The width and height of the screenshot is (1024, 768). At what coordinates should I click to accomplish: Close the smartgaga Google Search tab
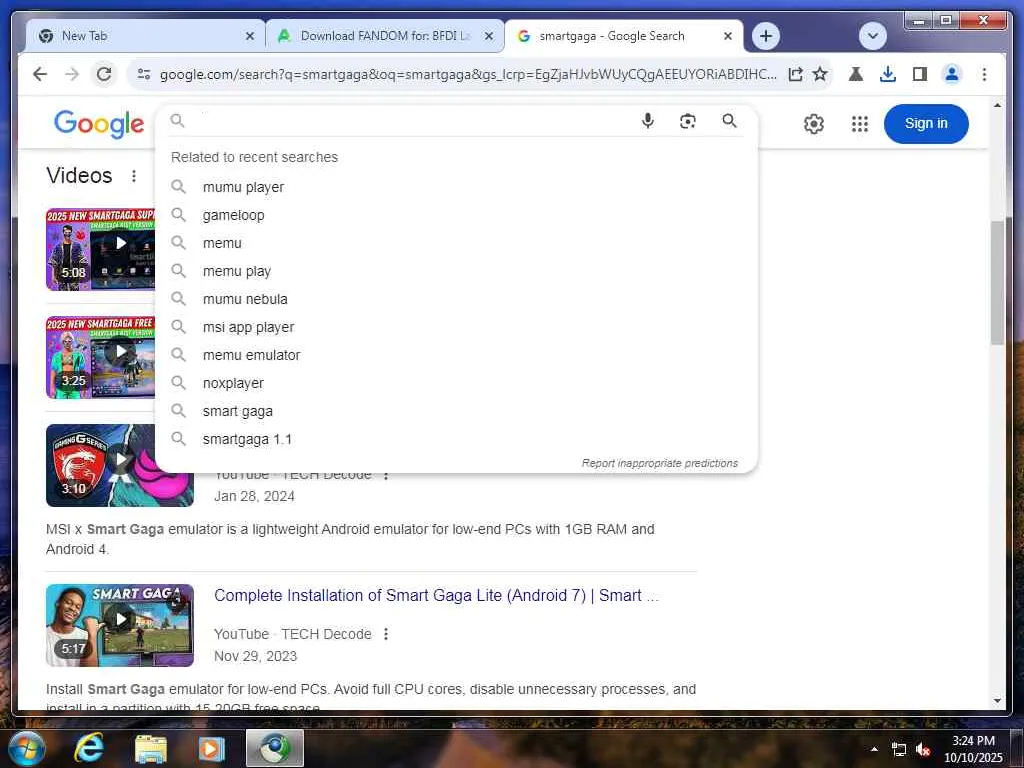coord(728,36)
